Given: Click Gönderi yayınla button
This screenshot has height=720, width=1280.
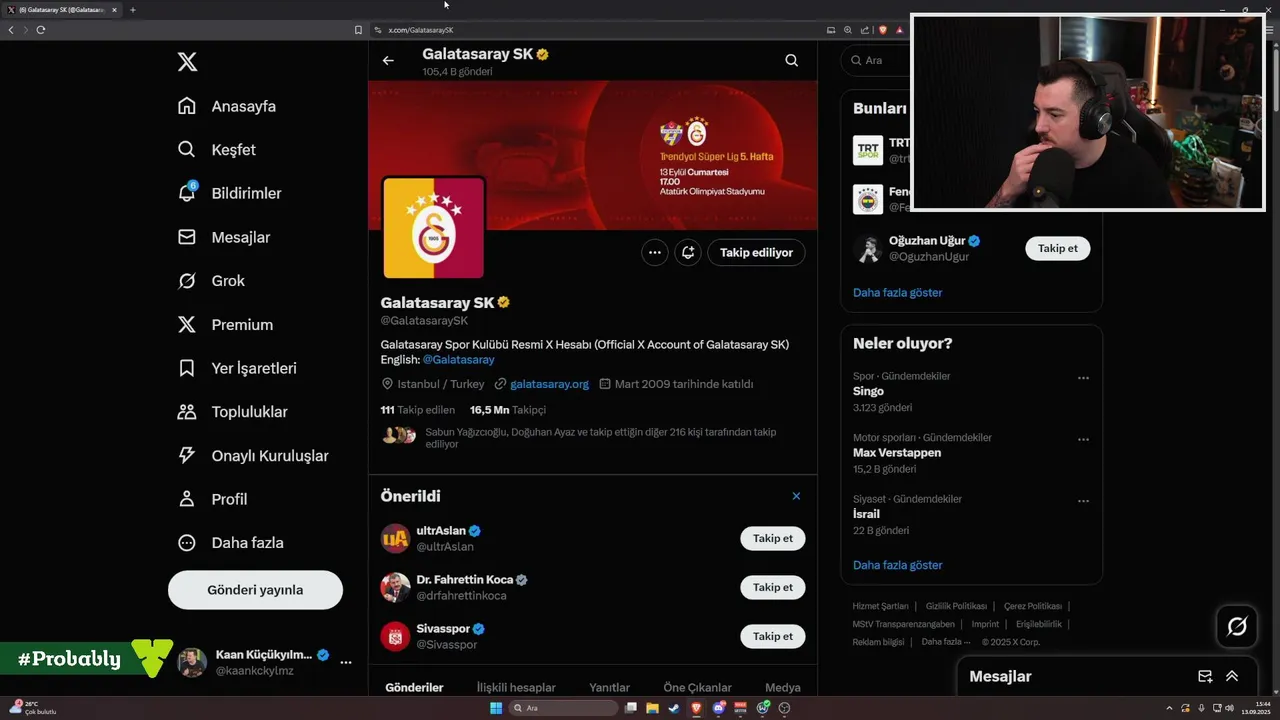Looking at the screenshot, I should tap(255, 590).
